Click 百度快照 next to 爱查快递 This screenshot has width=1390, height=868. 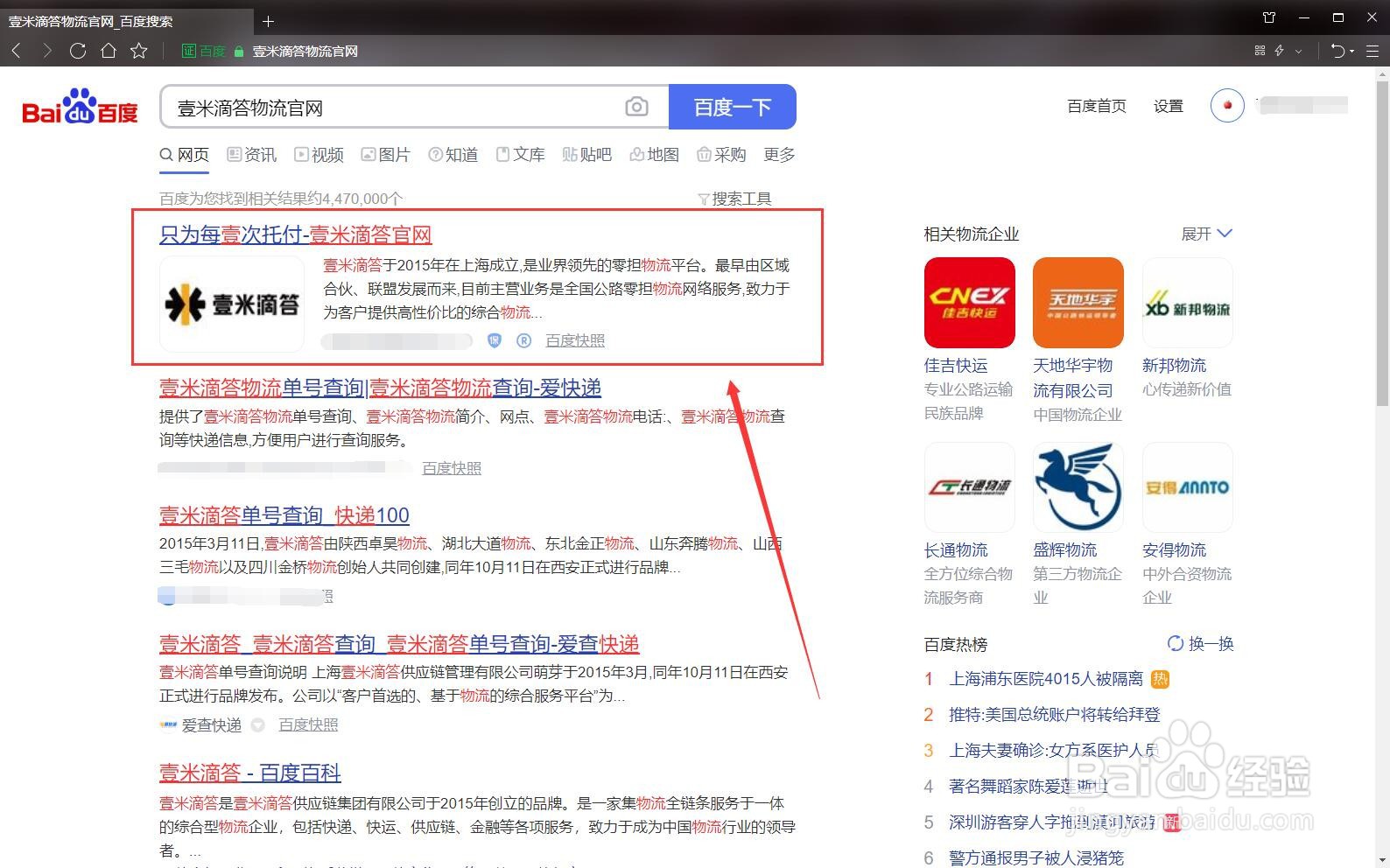point(308,724)
